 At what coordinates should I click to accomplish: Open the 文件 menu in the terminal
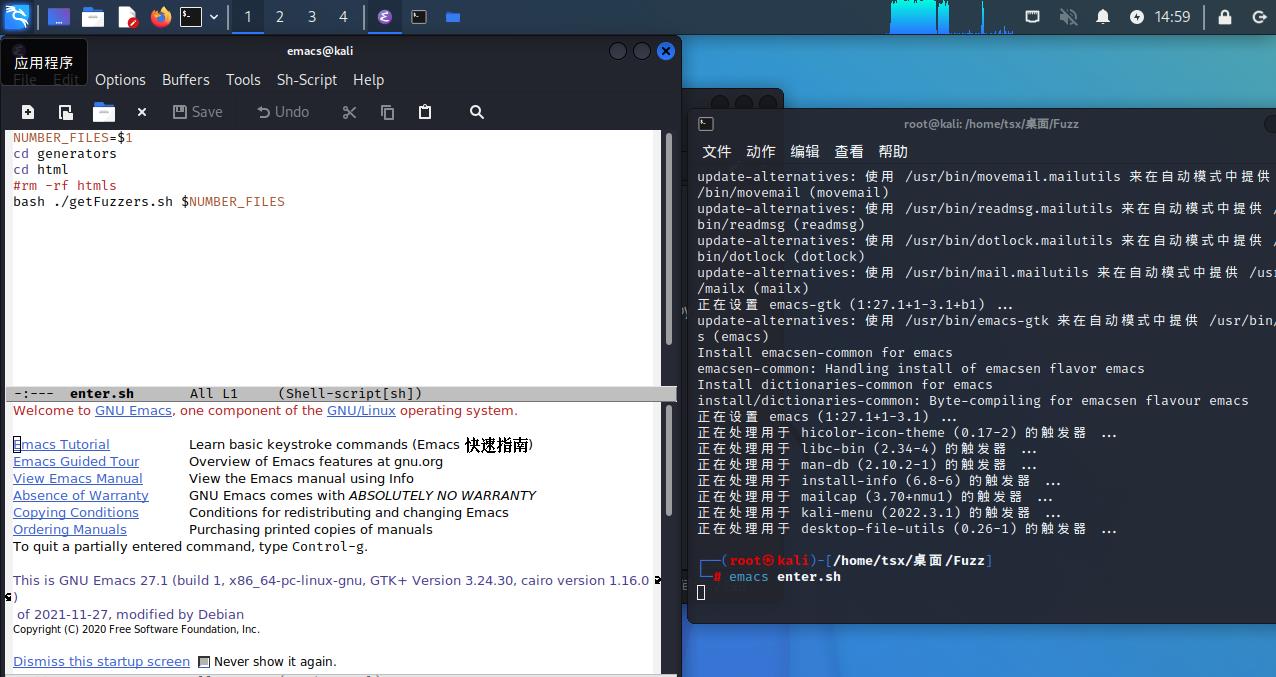pyautogui.click(x=717, y=152)
